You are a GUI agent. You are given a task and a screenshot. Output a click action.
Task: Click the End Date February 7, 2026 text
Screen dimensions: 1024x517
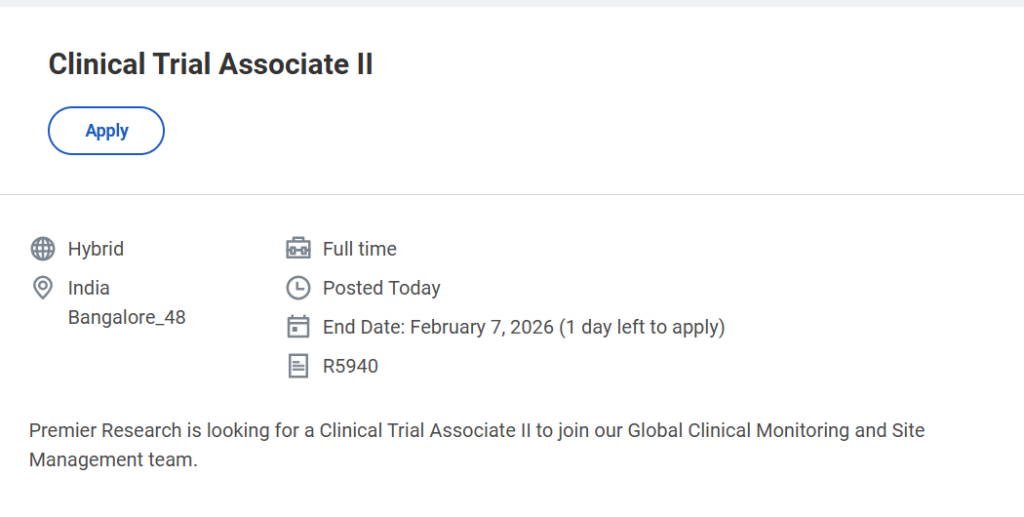(x=438, y=327)
